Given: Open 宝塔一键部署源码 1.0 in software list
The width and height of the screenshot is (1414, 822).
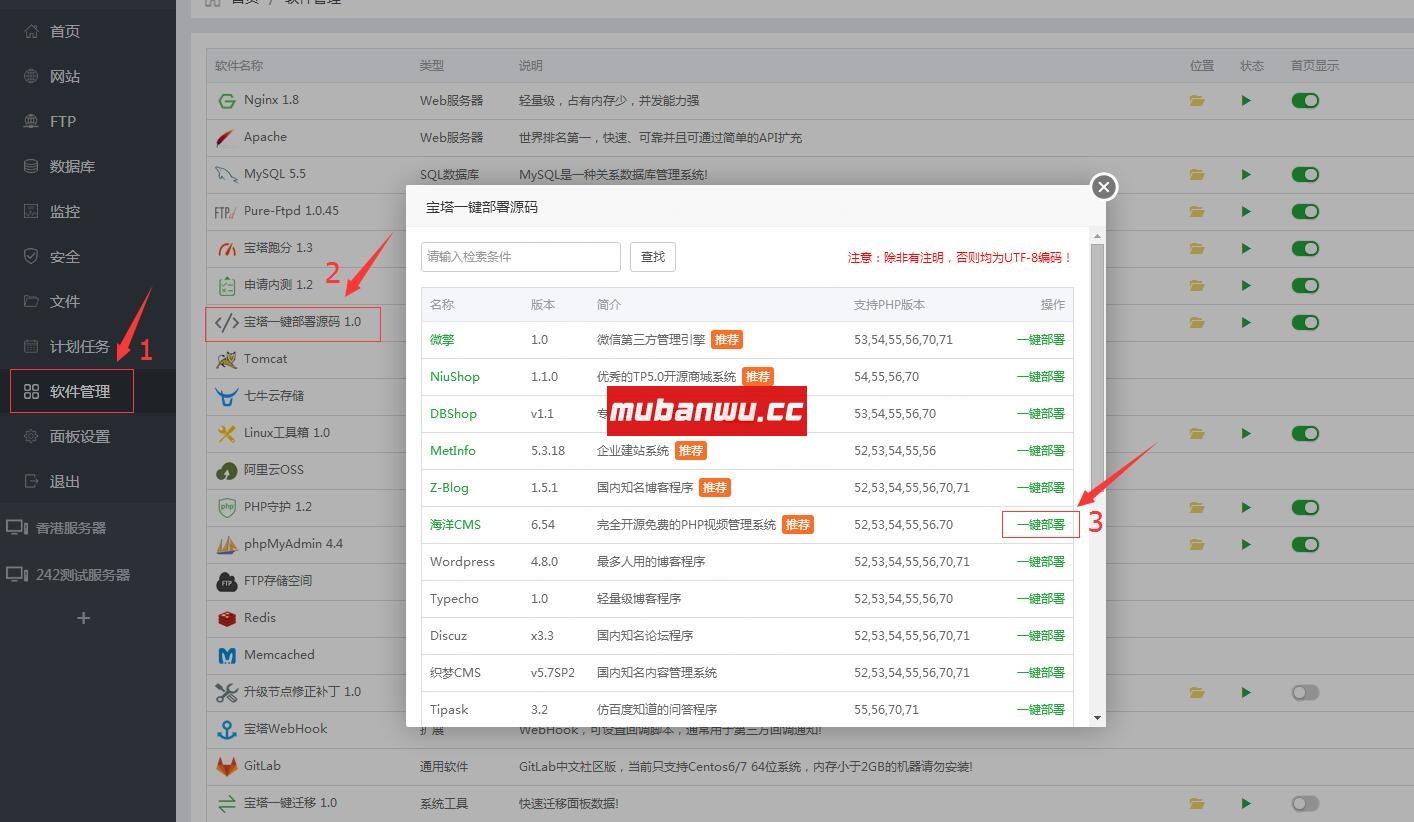Looking at the screenshot, I should (302, 322).
